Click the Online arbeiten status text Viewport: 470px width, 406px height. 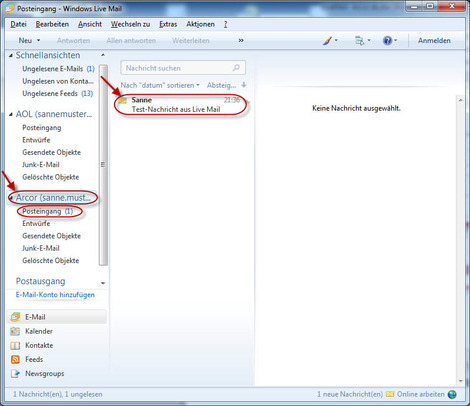(x=421, y=394)
